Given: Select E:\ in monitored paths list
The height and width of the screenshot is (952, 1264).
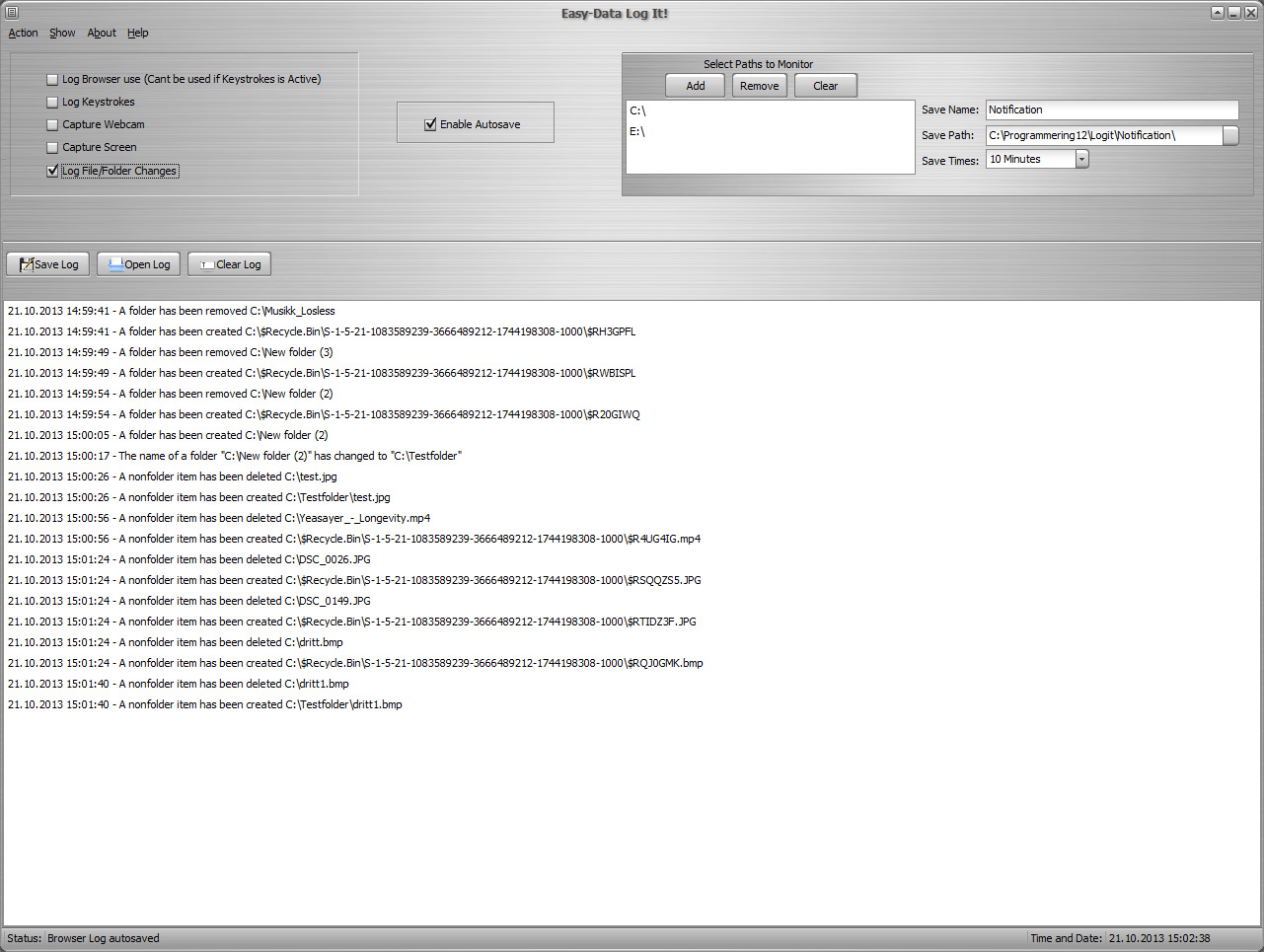Looking at the screenshot, I should coord(770,131).
